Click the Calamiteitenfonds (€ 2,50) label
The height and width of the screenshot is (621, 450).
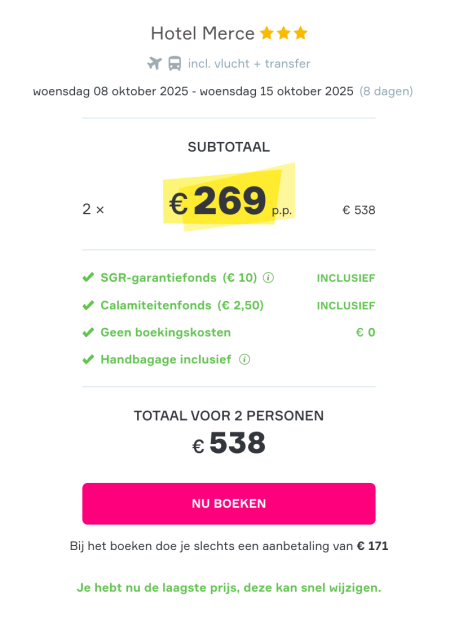(182, 305)
